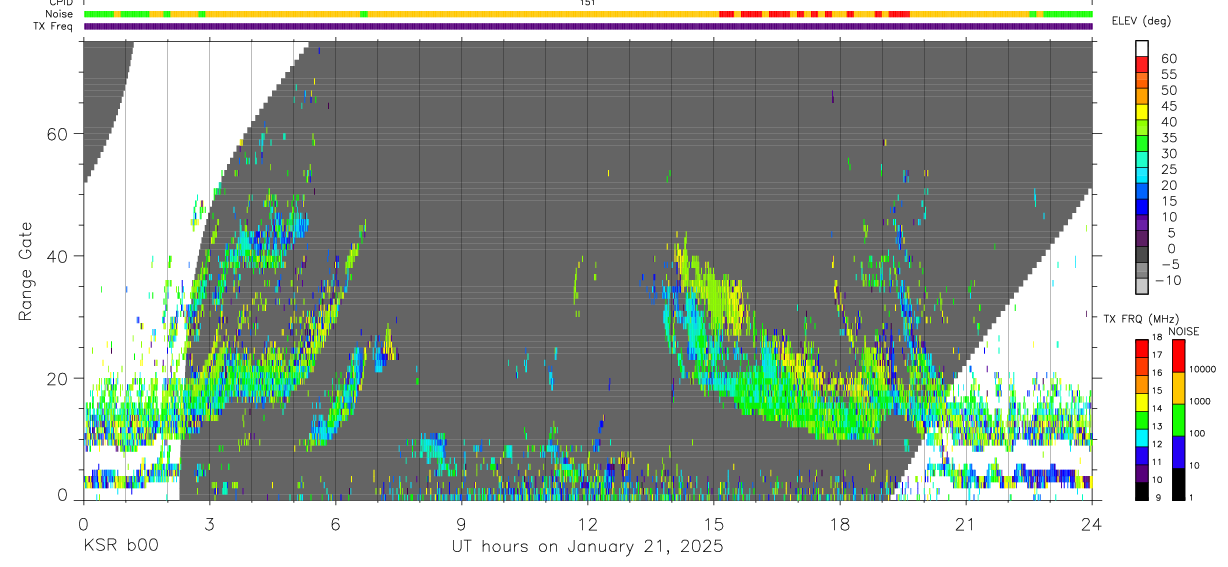The width and height of the screenshot is (1228, 567).
Task: Click the purple TX Freq bar above the plot
Action: pyautogui.click(x=588, y=26)
